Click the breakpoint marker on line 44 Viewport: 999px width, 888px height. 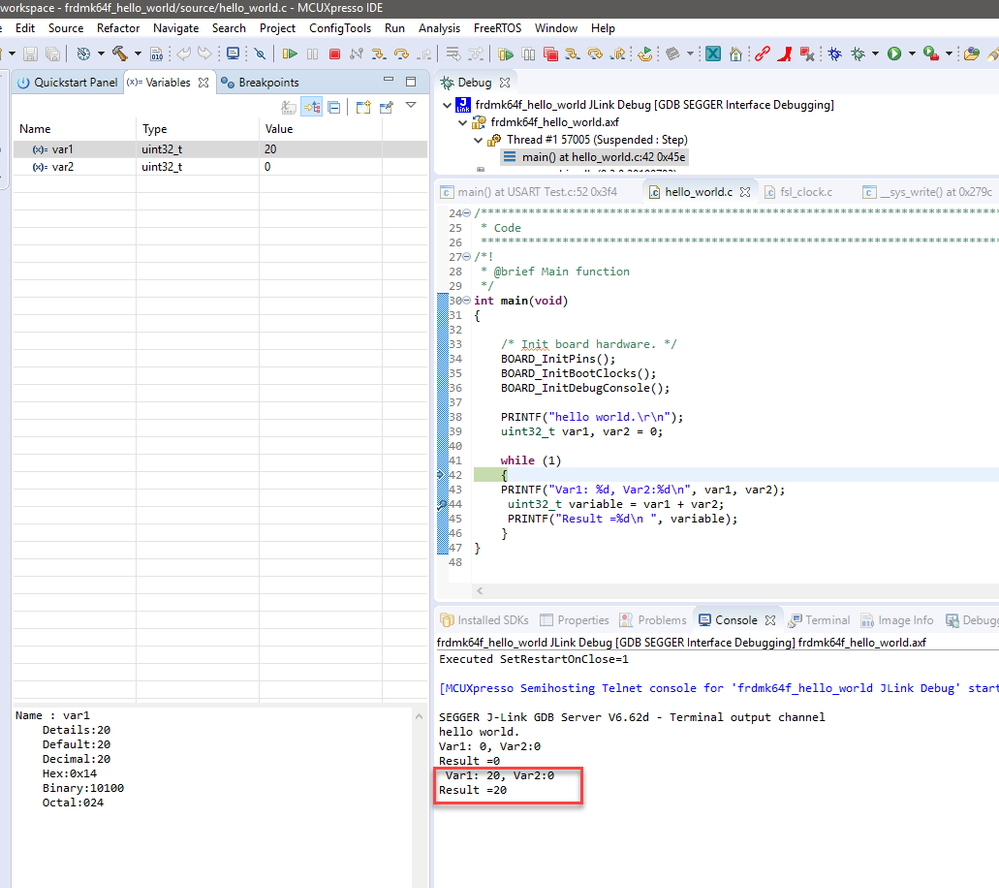[442, 505]
